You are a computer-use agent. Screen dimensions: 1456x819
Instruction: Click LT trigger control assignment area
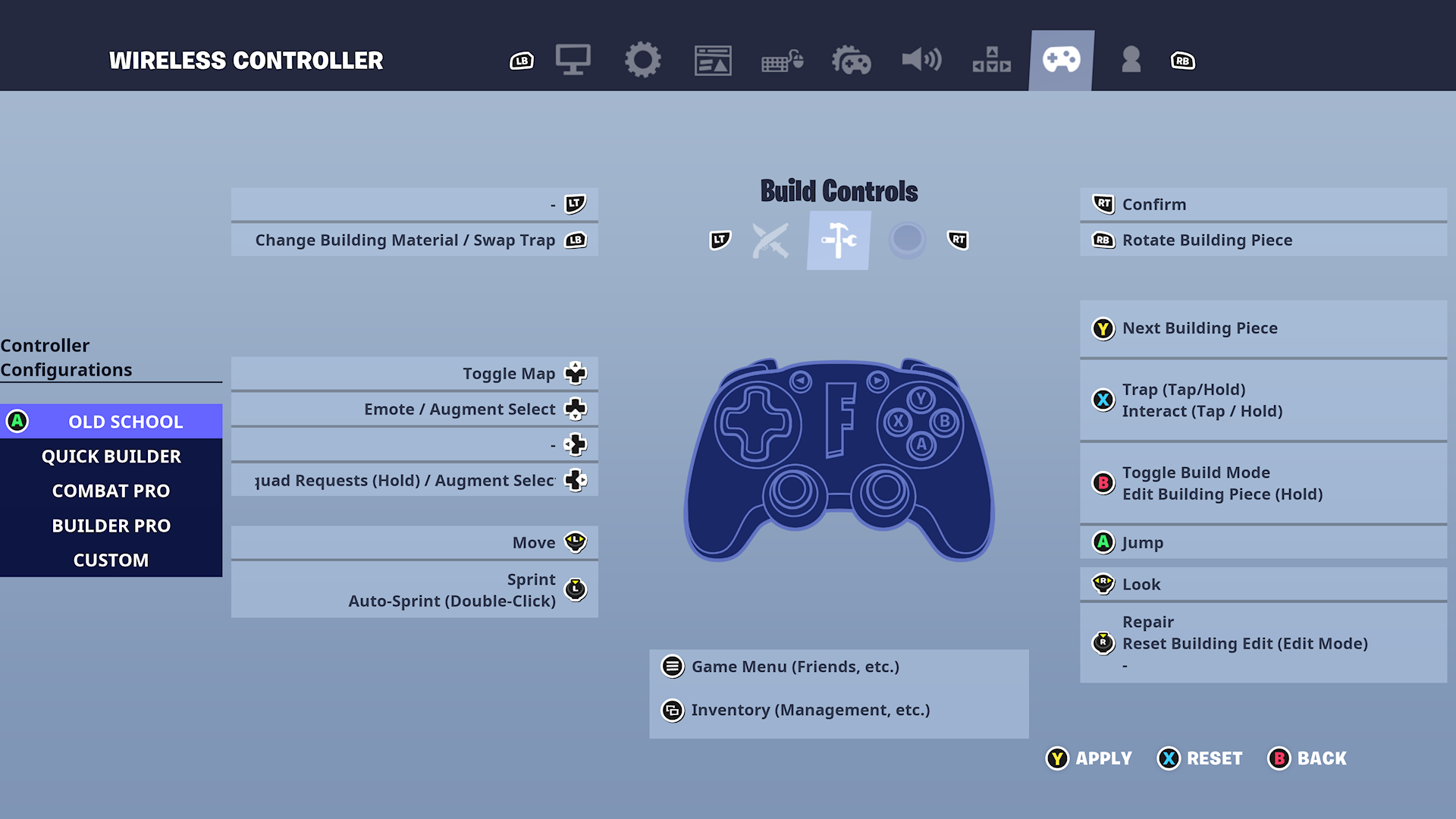pyautogui.click(x=414, y=203)
